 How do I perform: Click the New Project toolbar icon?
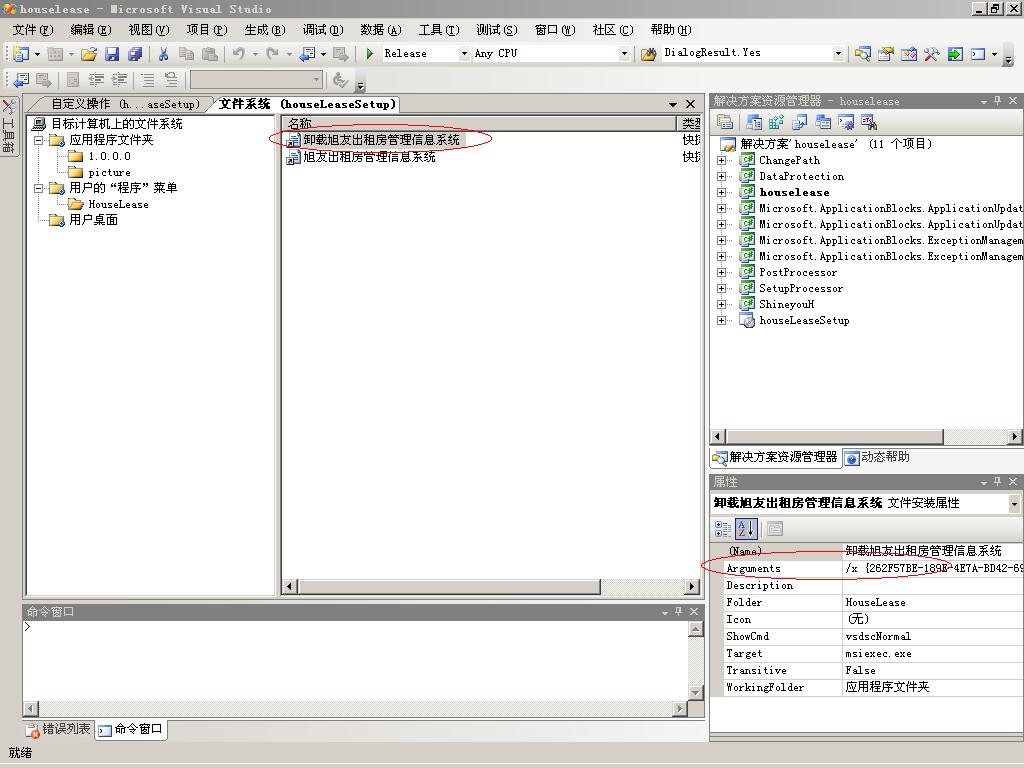click(x=21, y=54)
